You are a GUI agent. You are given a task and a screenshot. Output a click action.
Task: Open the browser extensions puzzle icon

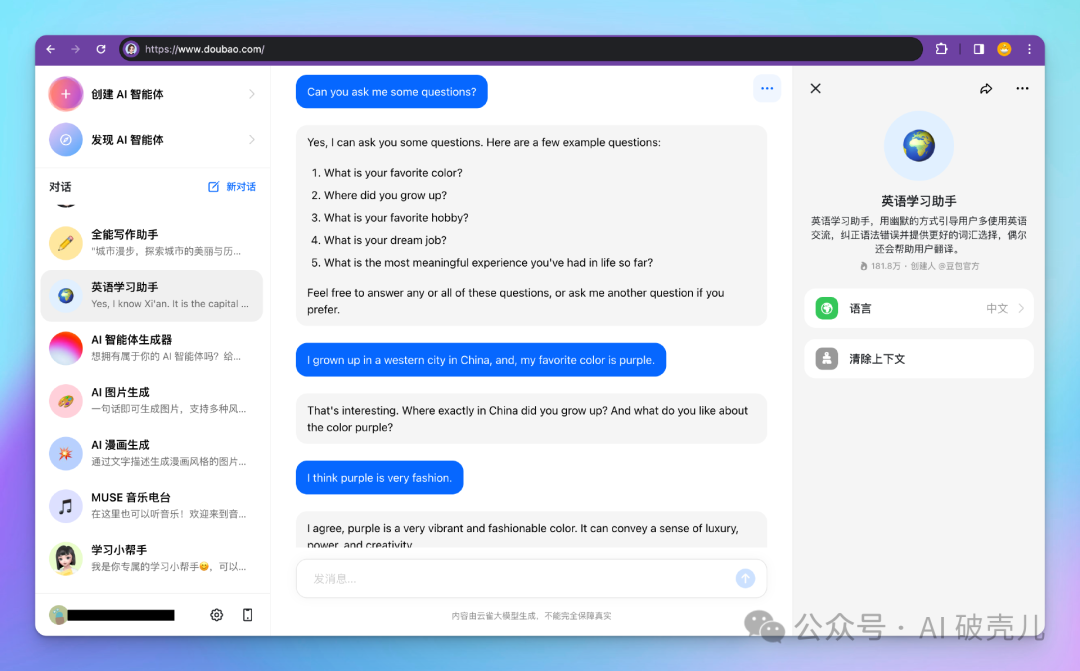942,49
